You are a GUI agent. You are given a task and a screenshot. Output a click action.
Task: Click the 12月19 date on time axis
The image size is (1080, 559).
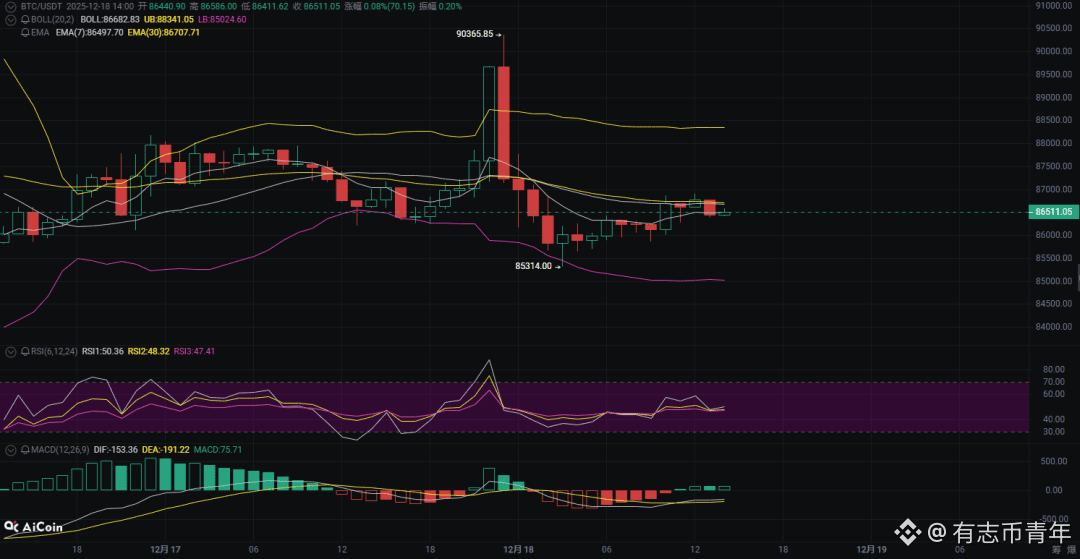click(x=871, y=549)
